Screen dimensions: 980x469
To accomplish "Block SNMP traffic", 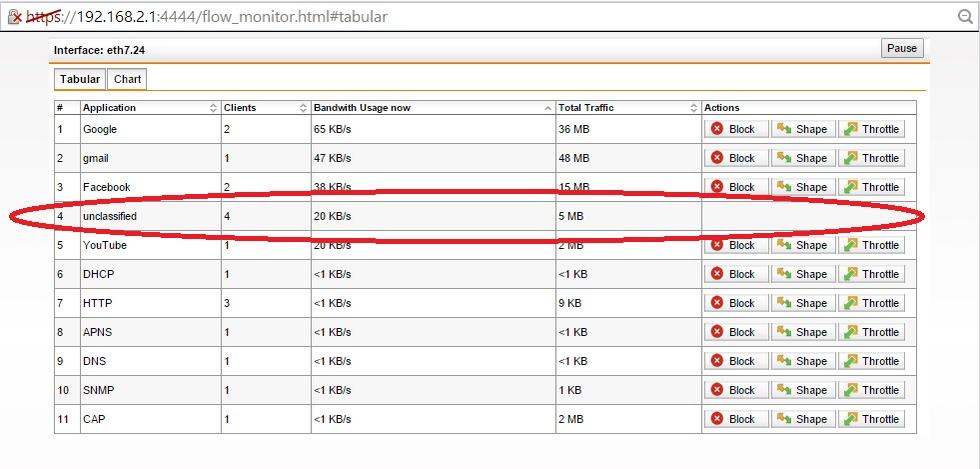I will tap(736, 390).
